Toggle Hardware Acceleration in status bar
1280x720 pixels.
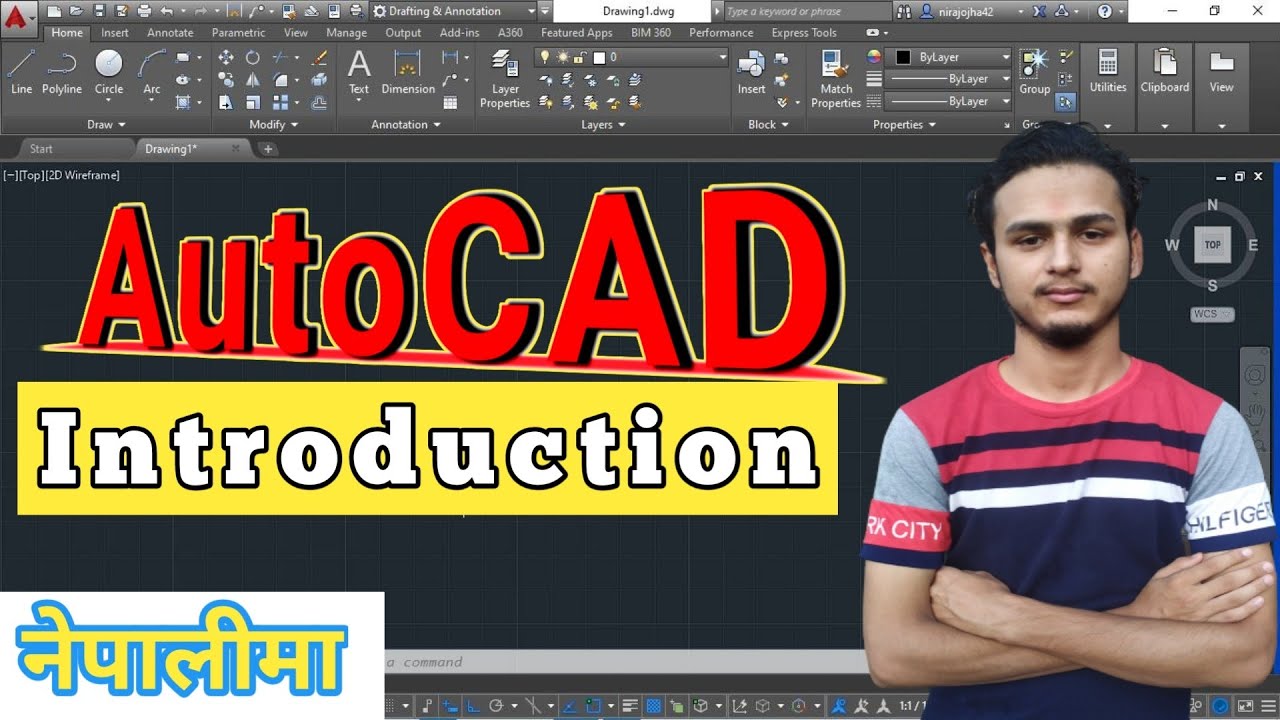(1222, 706)
